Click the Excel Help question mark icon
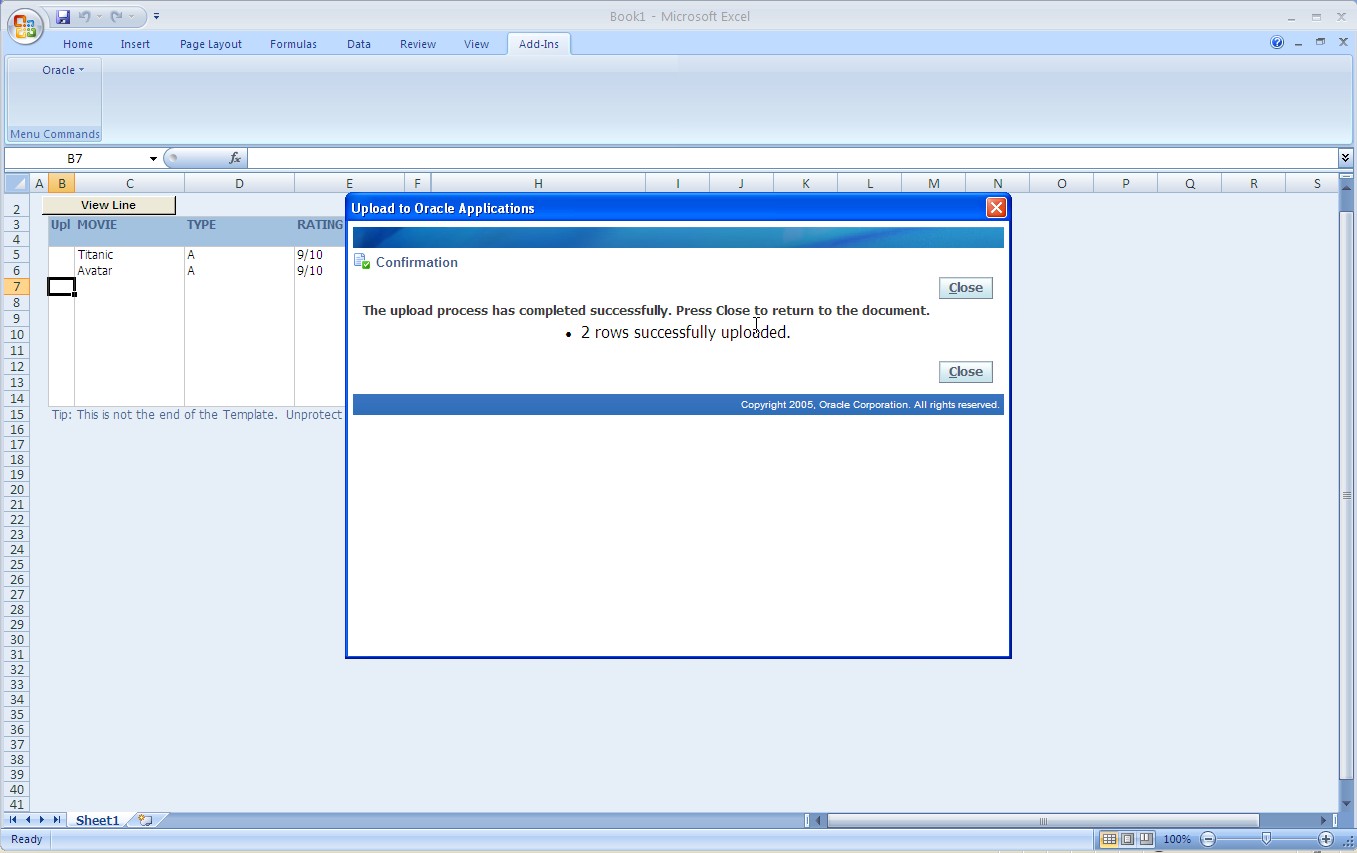 click(1277, 43)
